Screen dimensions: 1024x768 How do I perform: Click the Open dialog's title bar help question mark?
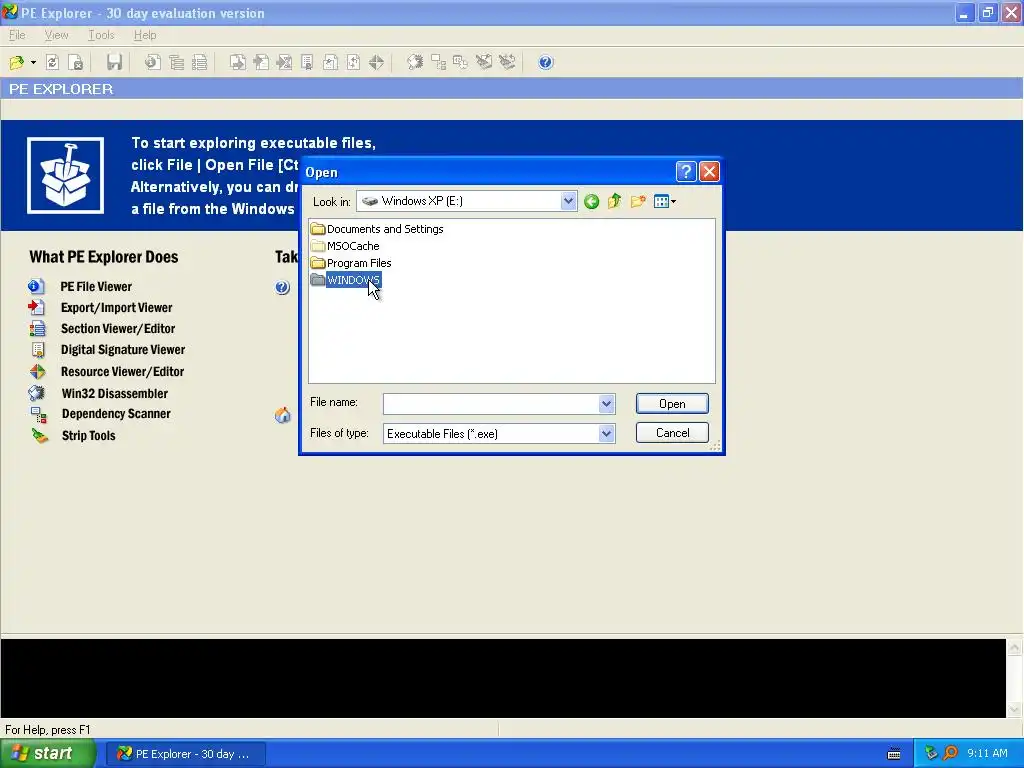coord(686,172)
